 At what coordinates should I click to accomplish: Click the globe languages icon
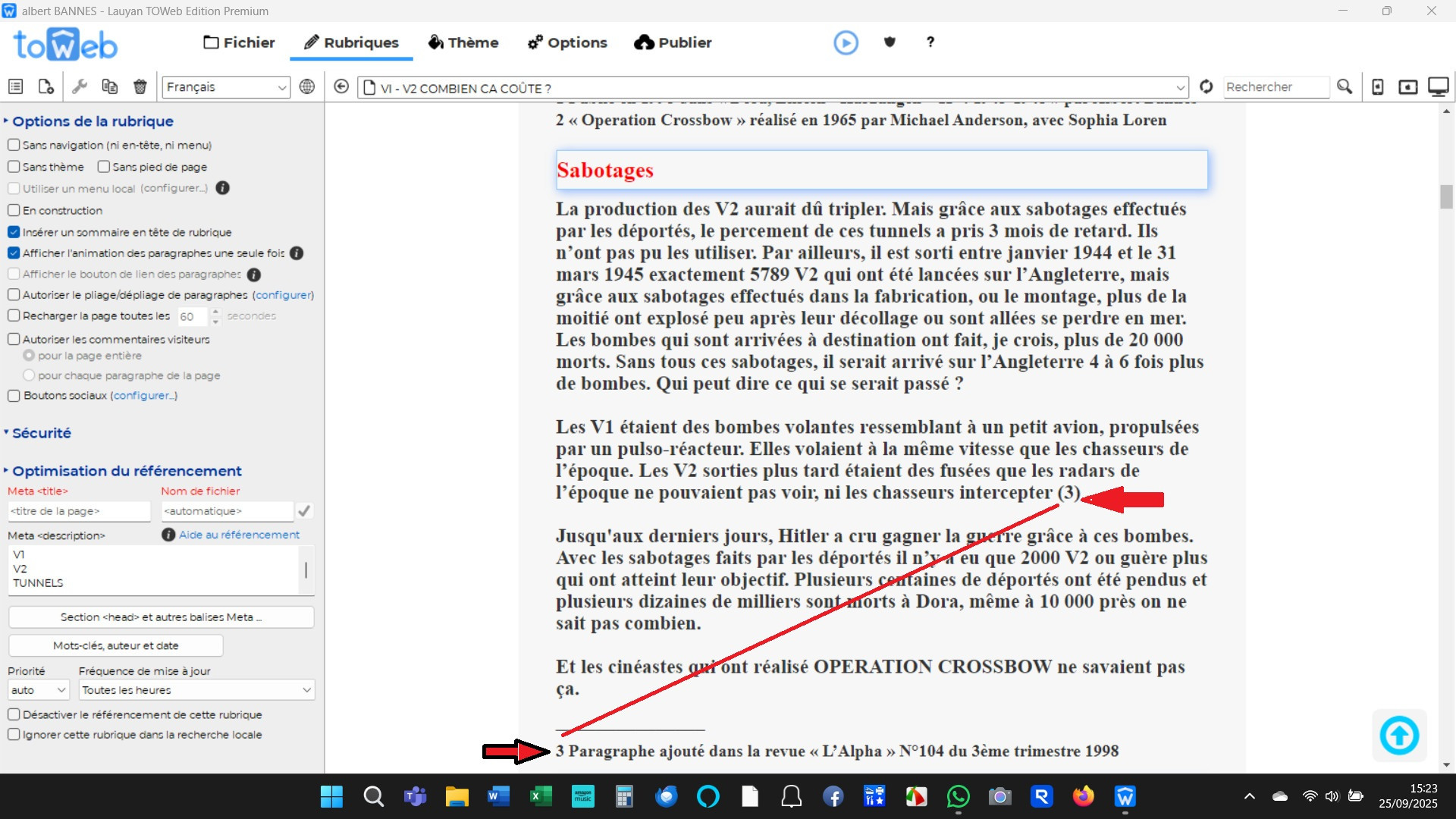(x=307, y=86)
